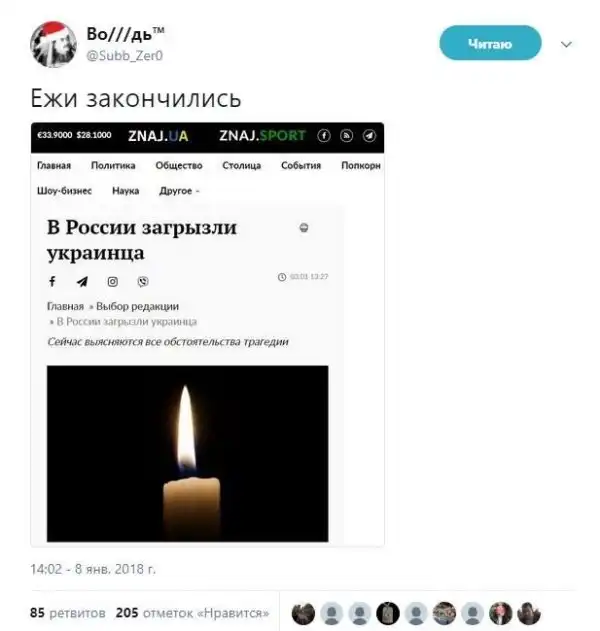Open the Facebook icon in the black header
Screen dimensions: 600x631
(x=324, y=136)
